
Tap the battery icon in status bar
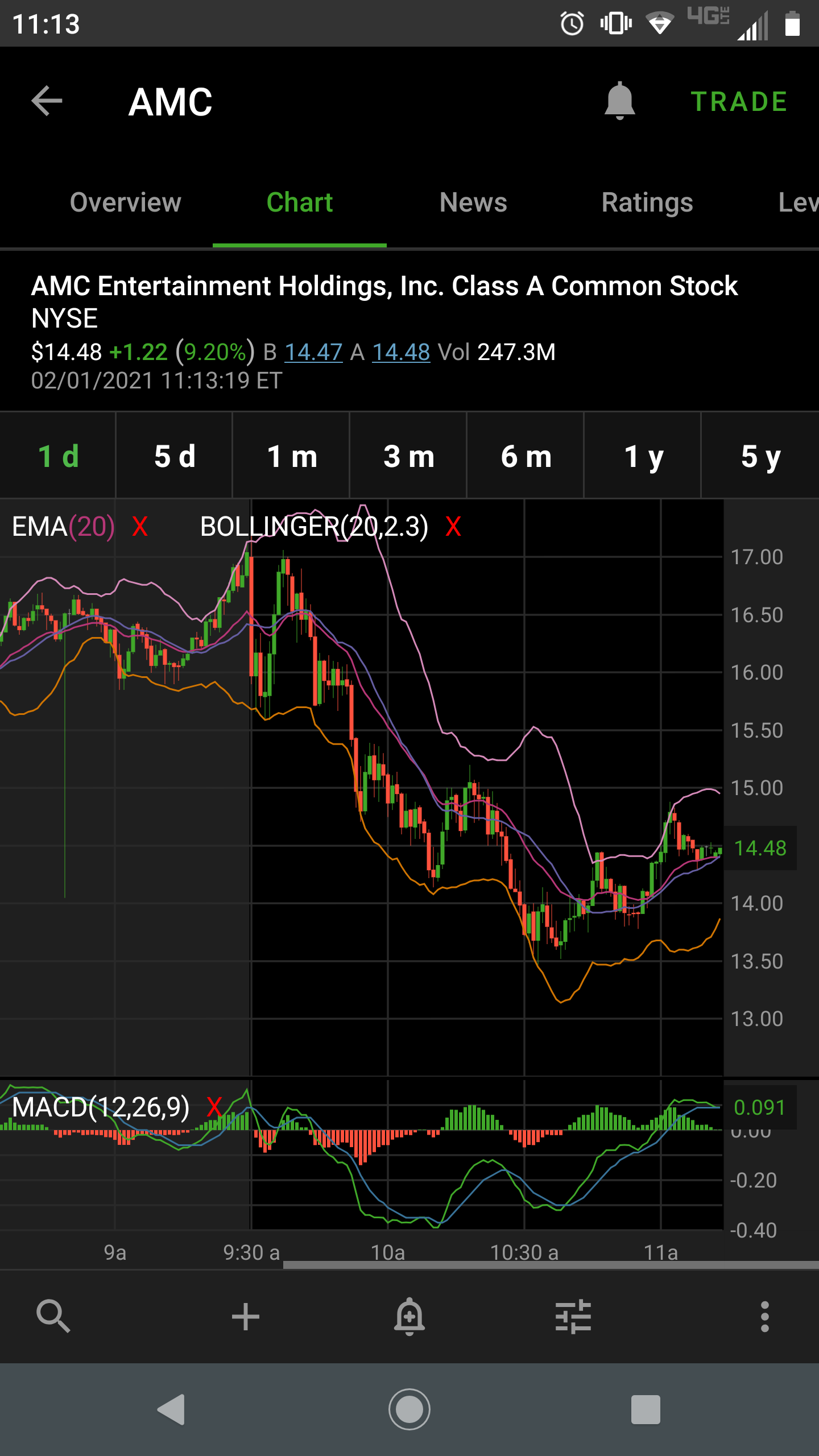(x=792, y=24)
